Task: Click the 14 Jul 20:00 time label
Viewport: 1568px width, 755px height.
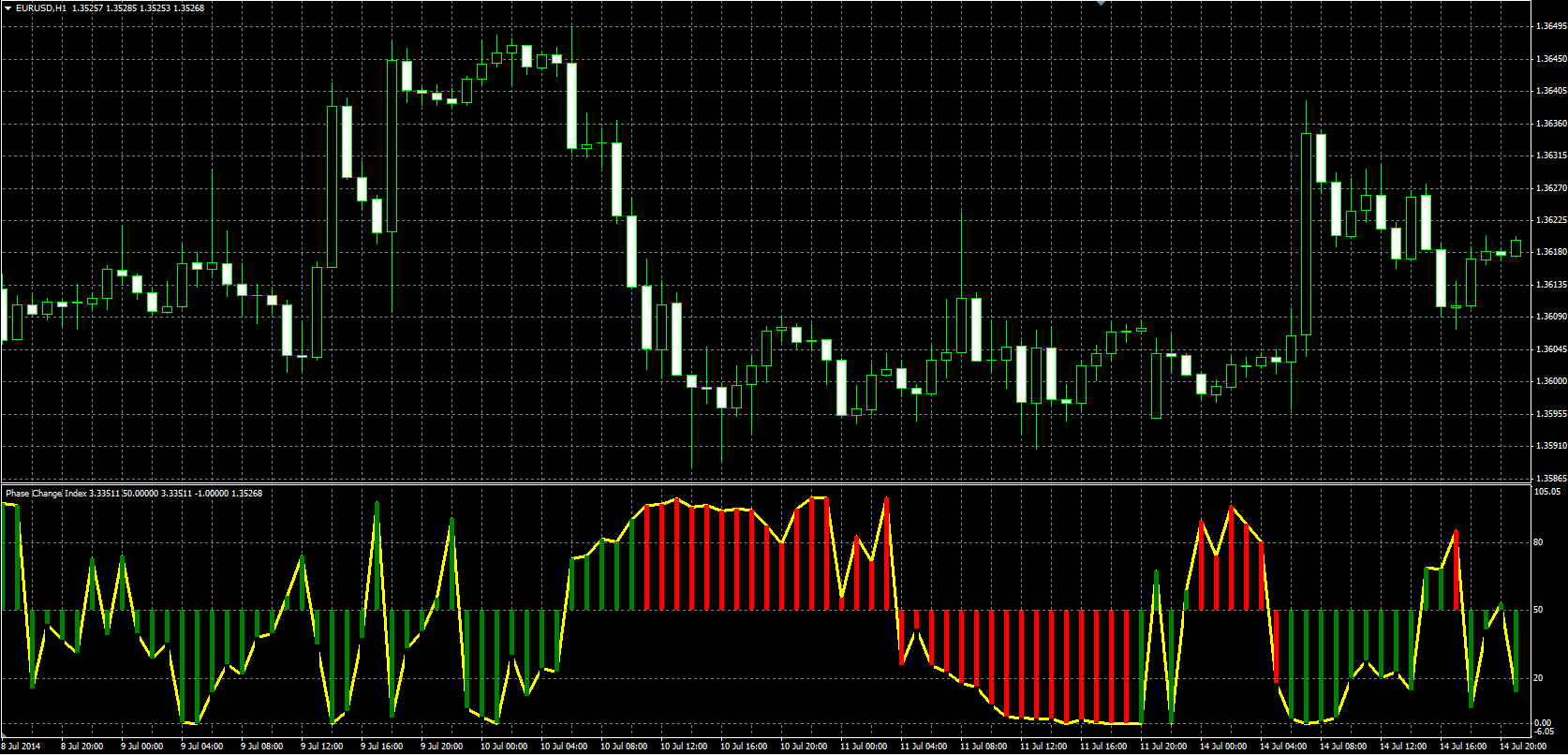Action: (1523, 747)
